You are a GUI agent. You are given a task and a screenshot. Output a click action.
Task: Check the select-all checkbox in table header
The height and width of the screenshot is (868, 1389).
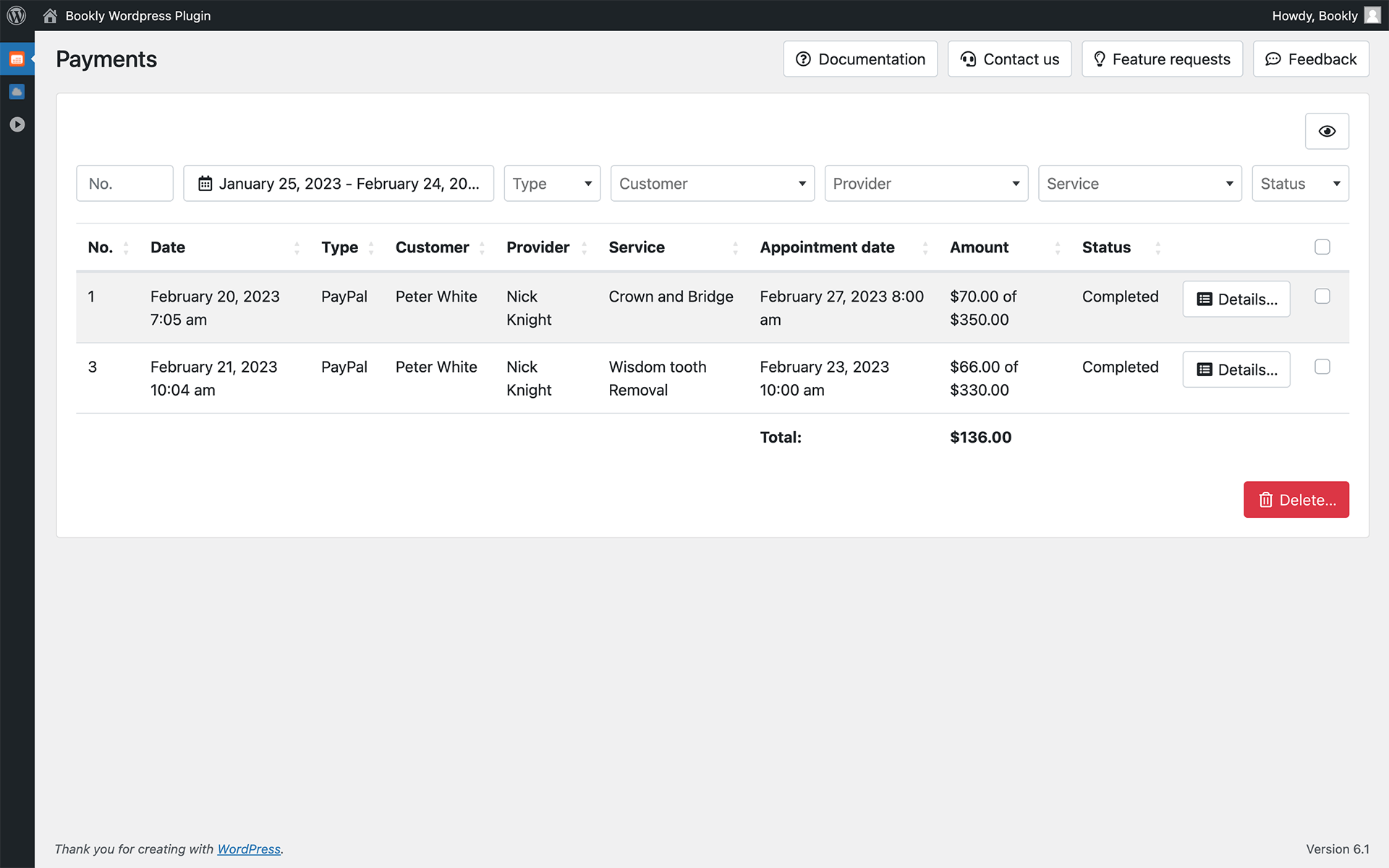(1322, 247)
